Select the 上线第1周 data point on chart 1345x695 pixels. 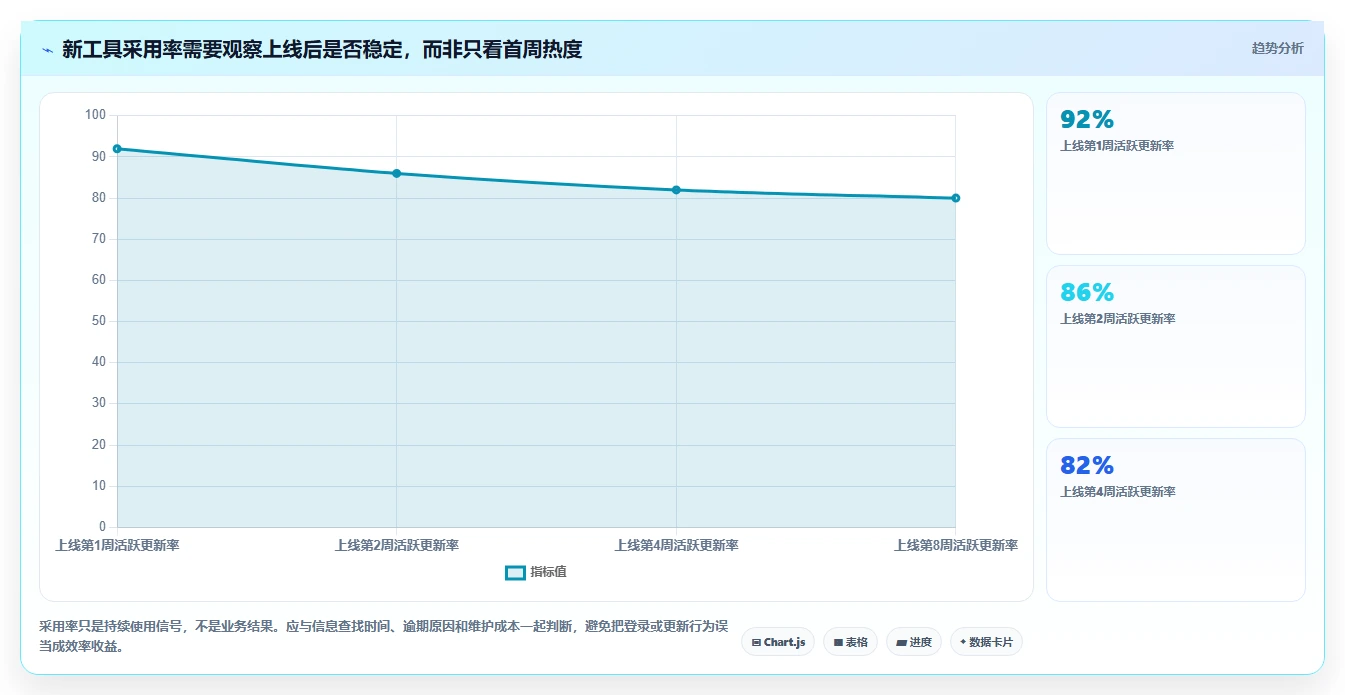[117, 149]
